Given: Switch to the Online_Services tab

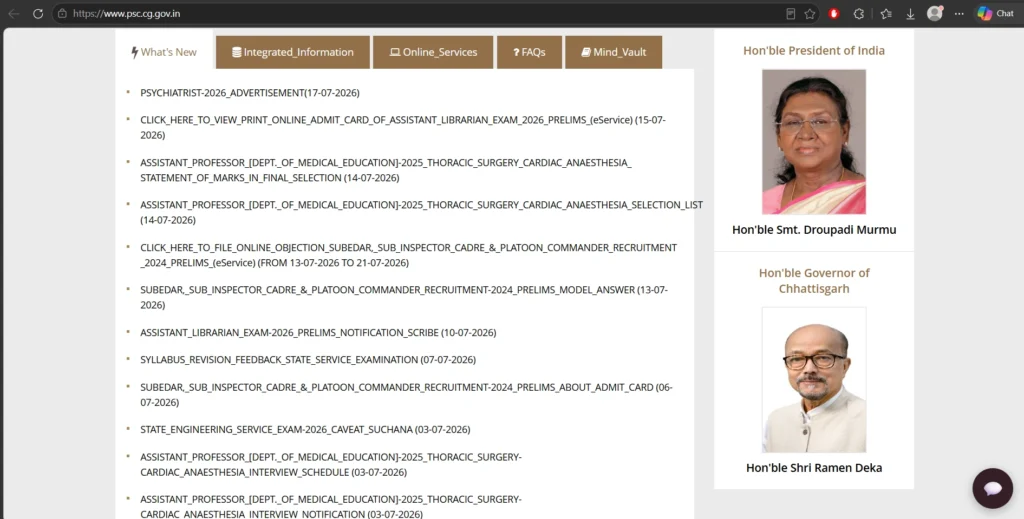Looking at the screenshot, I should pyautogui.click(x=433, y=52).
